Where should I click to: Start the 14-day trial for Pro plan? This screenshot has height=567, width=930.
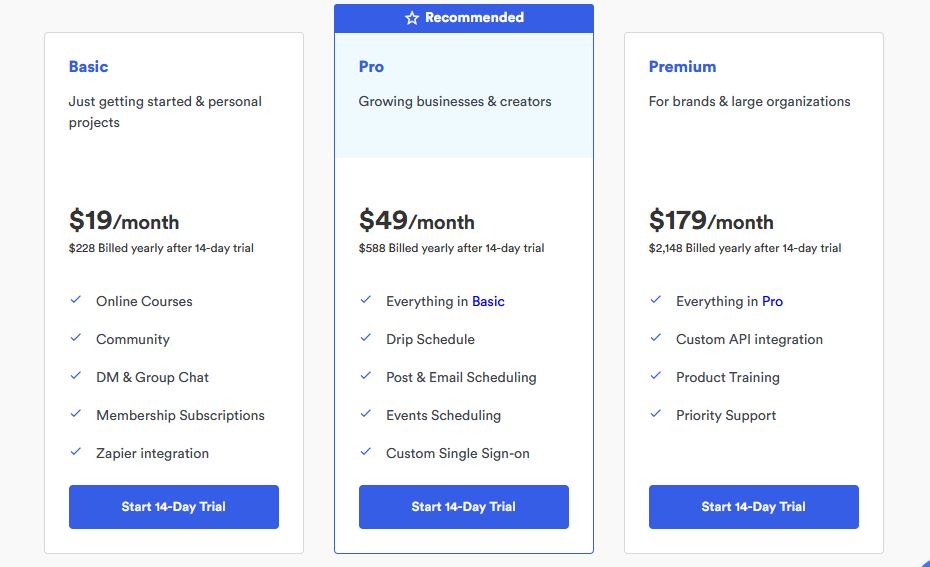tap(464, 507)
